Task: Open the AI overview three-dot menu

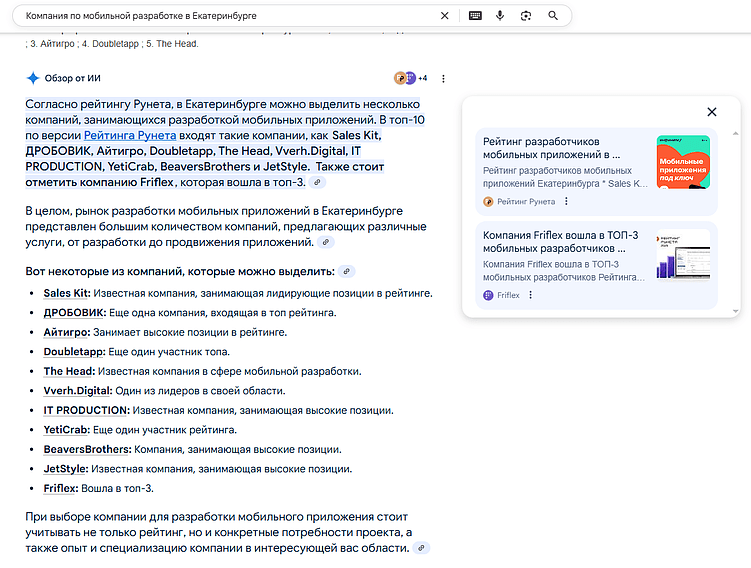Action: 443,79
